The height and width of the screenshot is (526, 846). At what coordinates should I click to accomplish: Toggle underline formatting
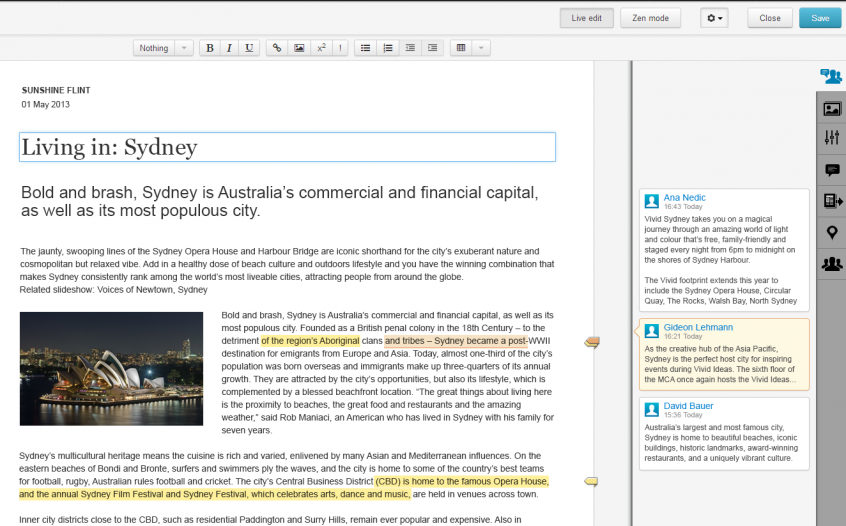coord(249,48)
